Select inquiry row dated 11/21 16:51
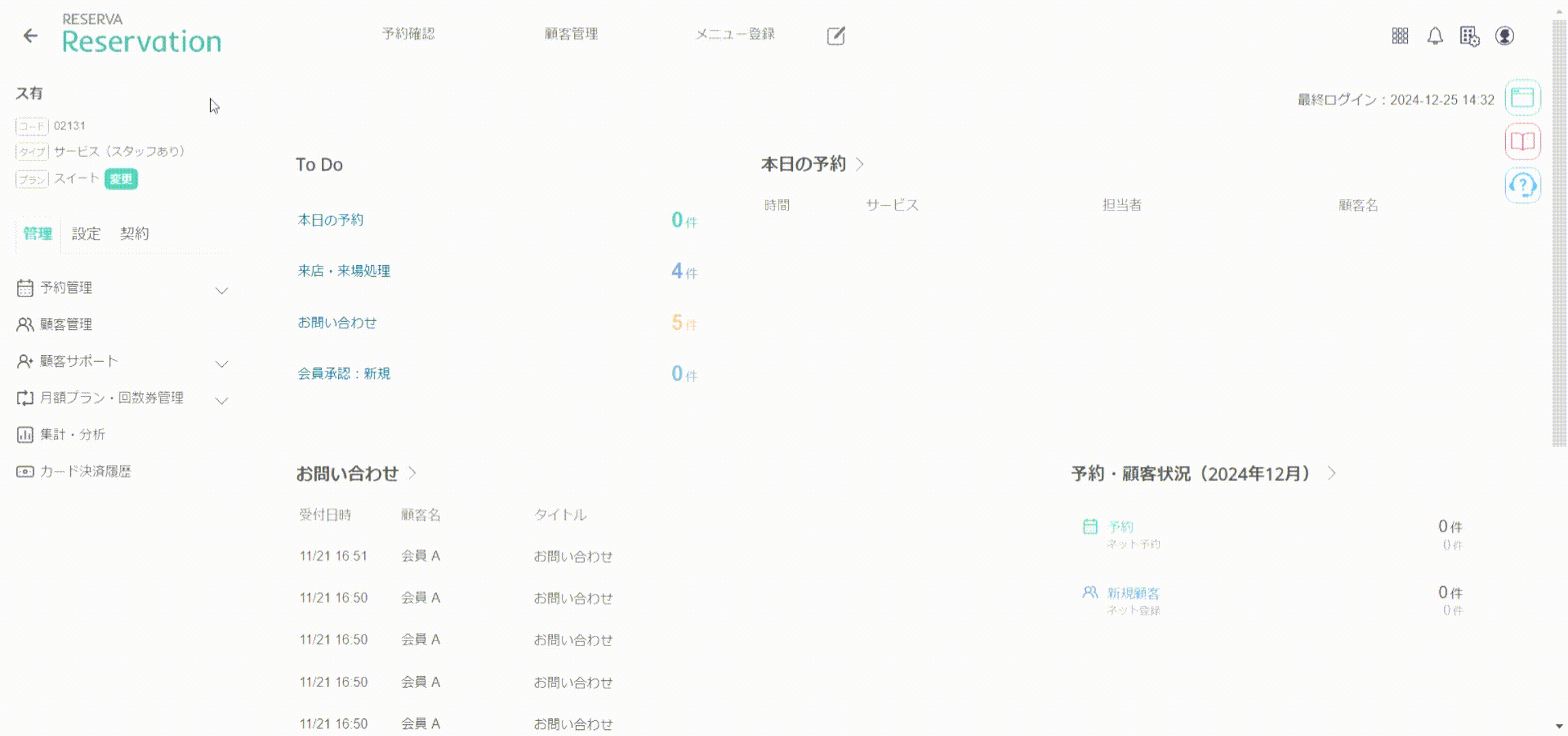 click(x=457, y=556)
